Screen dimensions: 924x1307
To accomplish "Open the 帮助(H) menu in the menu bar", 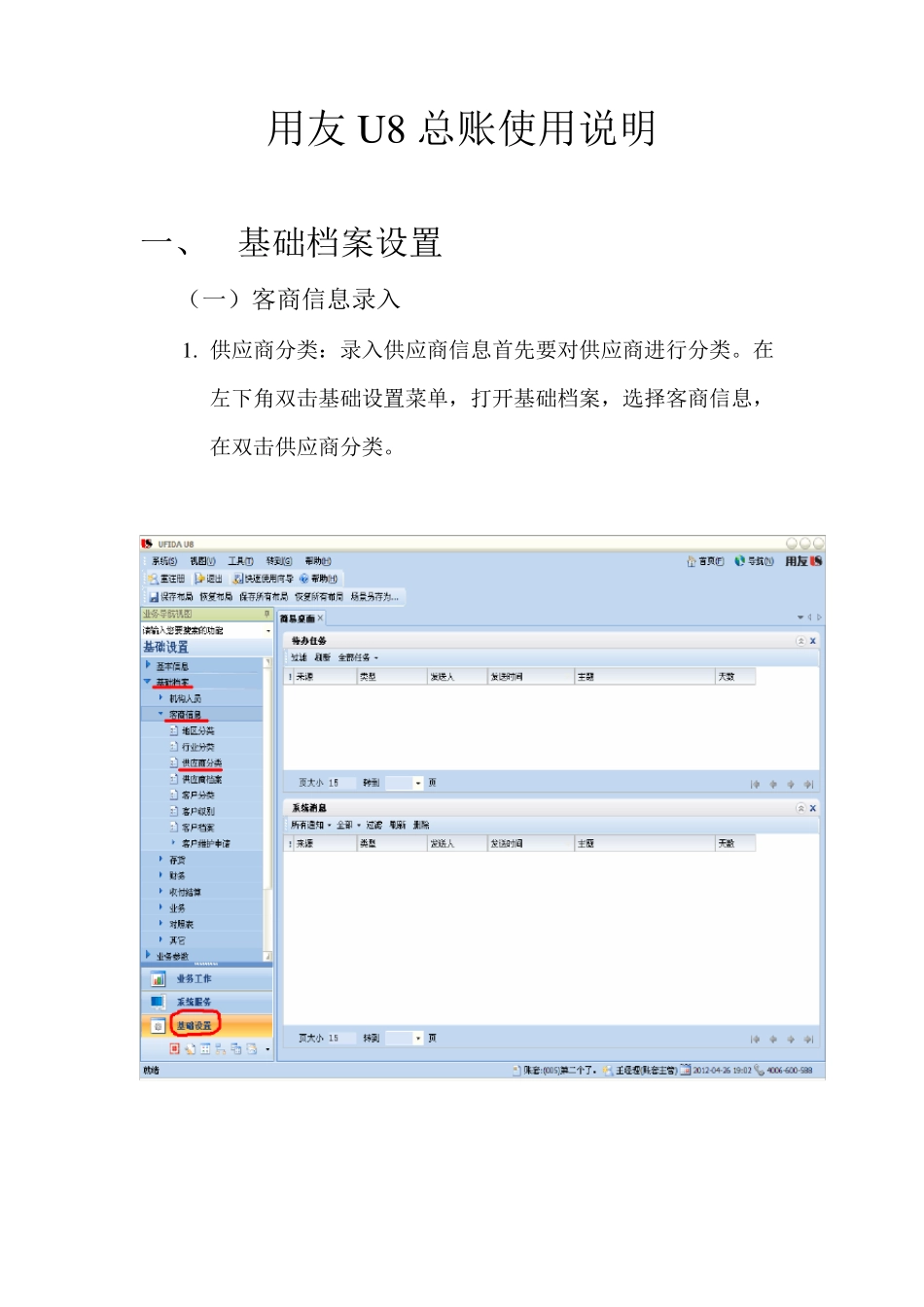I will 318,561.
